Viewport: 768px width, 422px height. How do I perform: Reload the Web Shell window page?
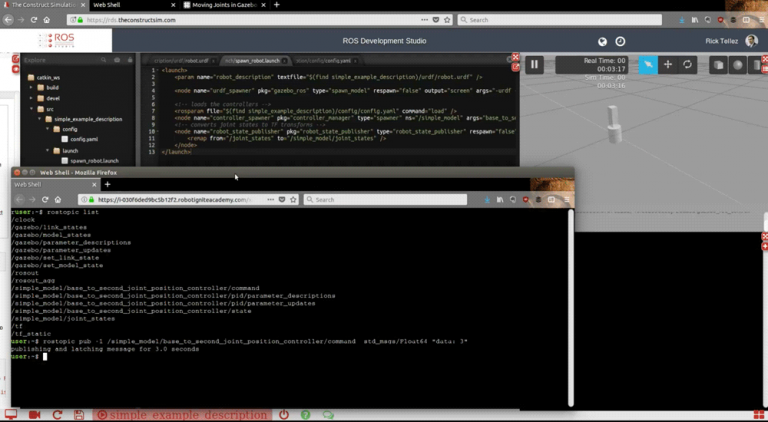pos(45,200)
